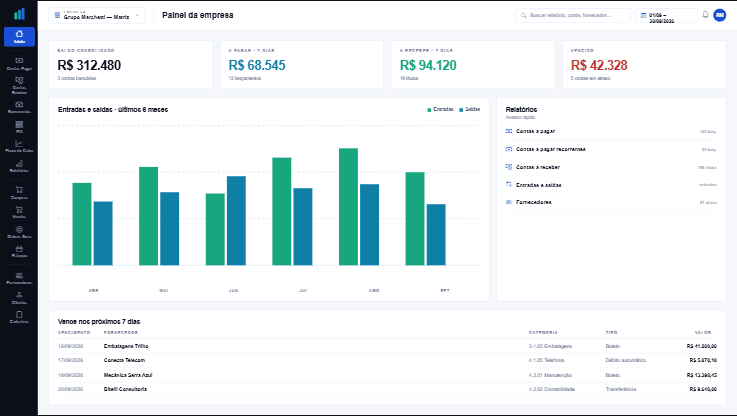Click the green Entradas legend swatch
Viewport: 737px width, 416px height.
click(x=429, y=110)
